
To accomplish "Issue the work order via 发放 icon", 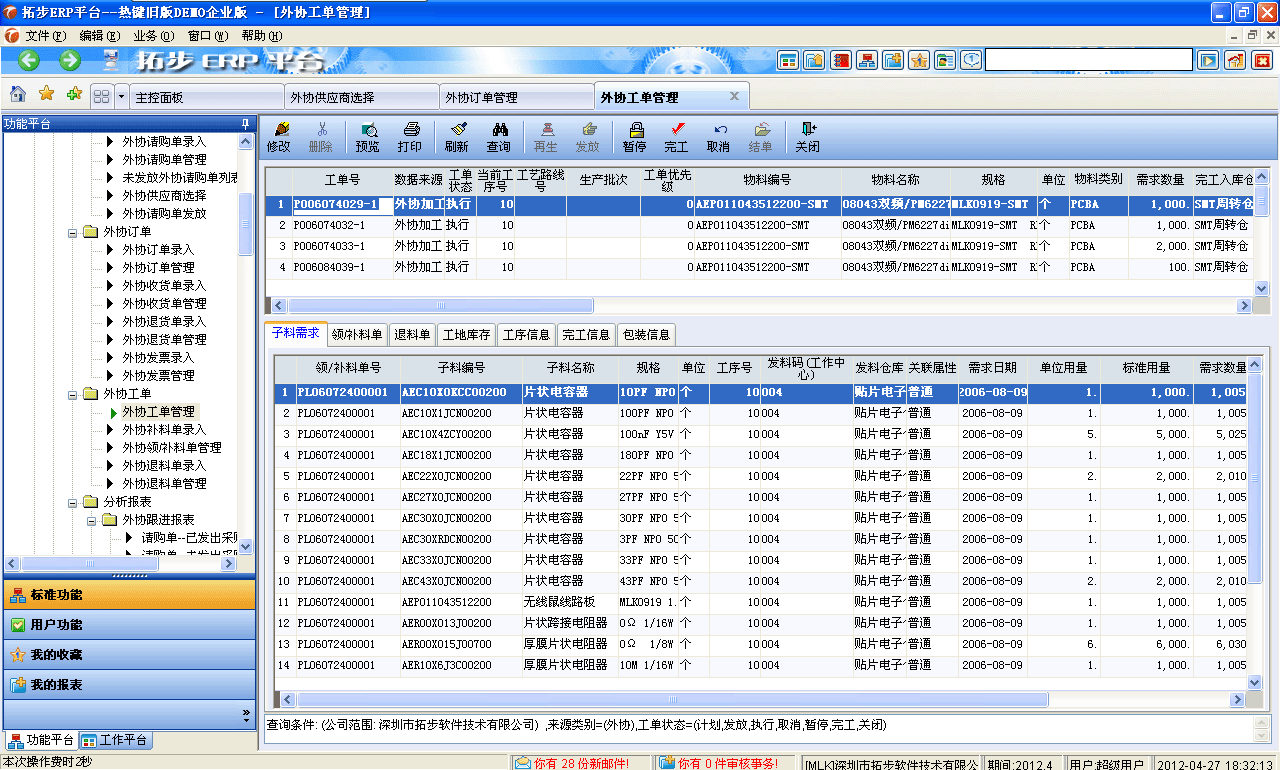I will [588, 135].
